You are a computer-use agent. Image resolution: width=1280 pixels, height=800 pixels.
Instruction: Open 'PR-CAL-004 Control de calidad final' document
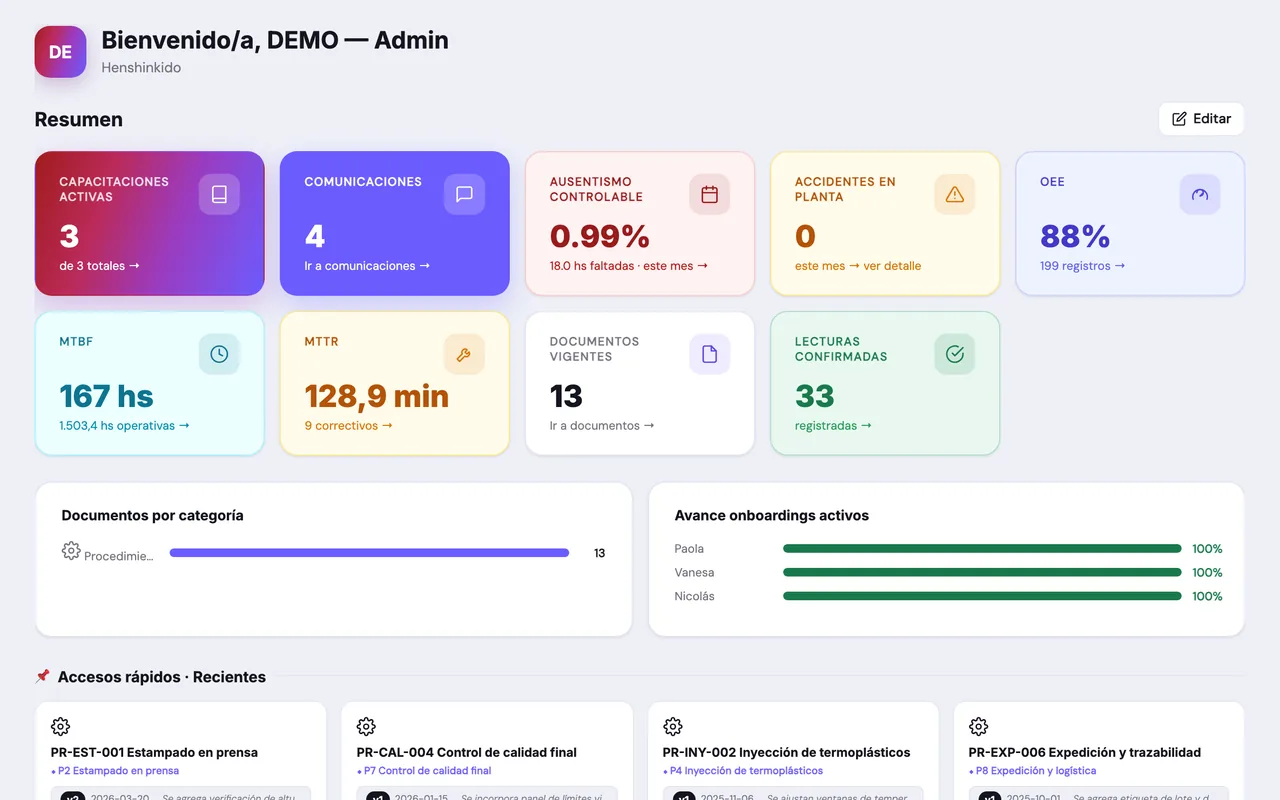point(467,752)
